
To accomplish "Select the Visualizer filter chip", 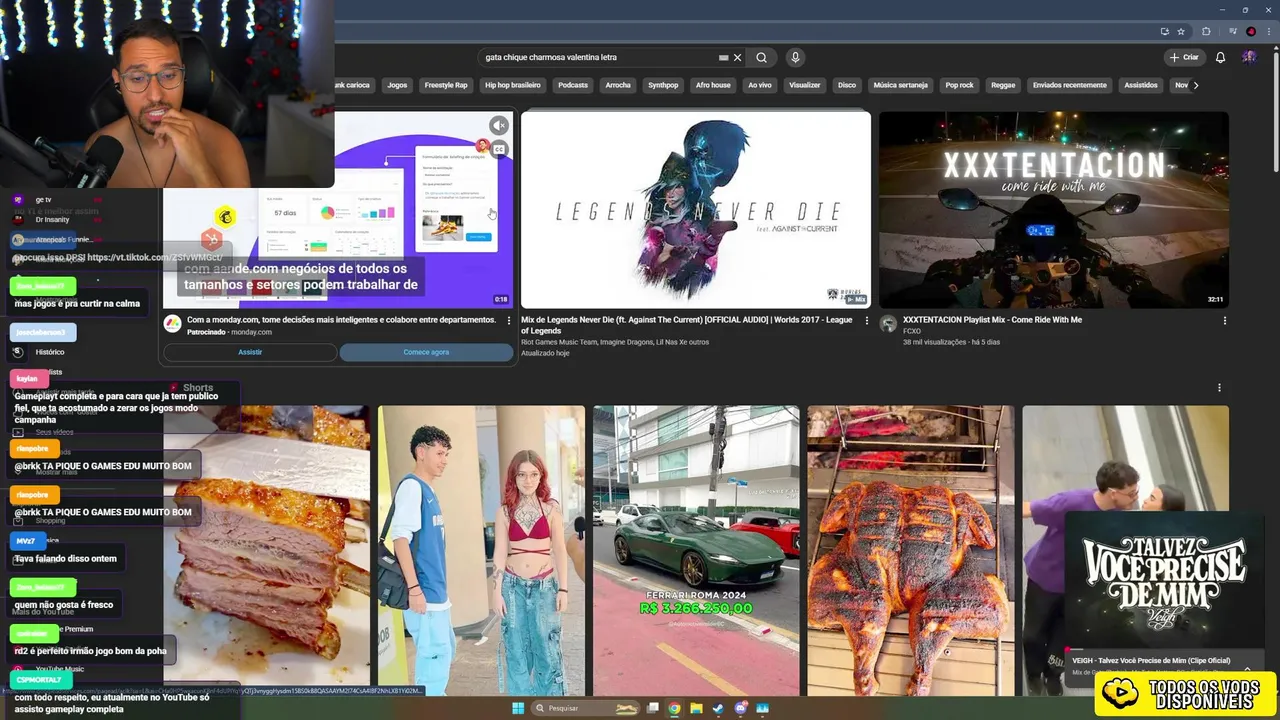I will [805, 85].
